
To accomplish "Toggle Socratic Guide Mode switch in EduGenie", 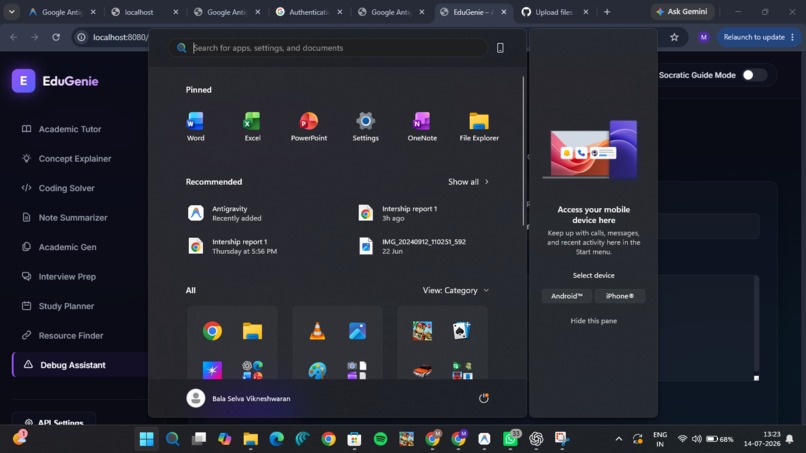I will [753, 75].
